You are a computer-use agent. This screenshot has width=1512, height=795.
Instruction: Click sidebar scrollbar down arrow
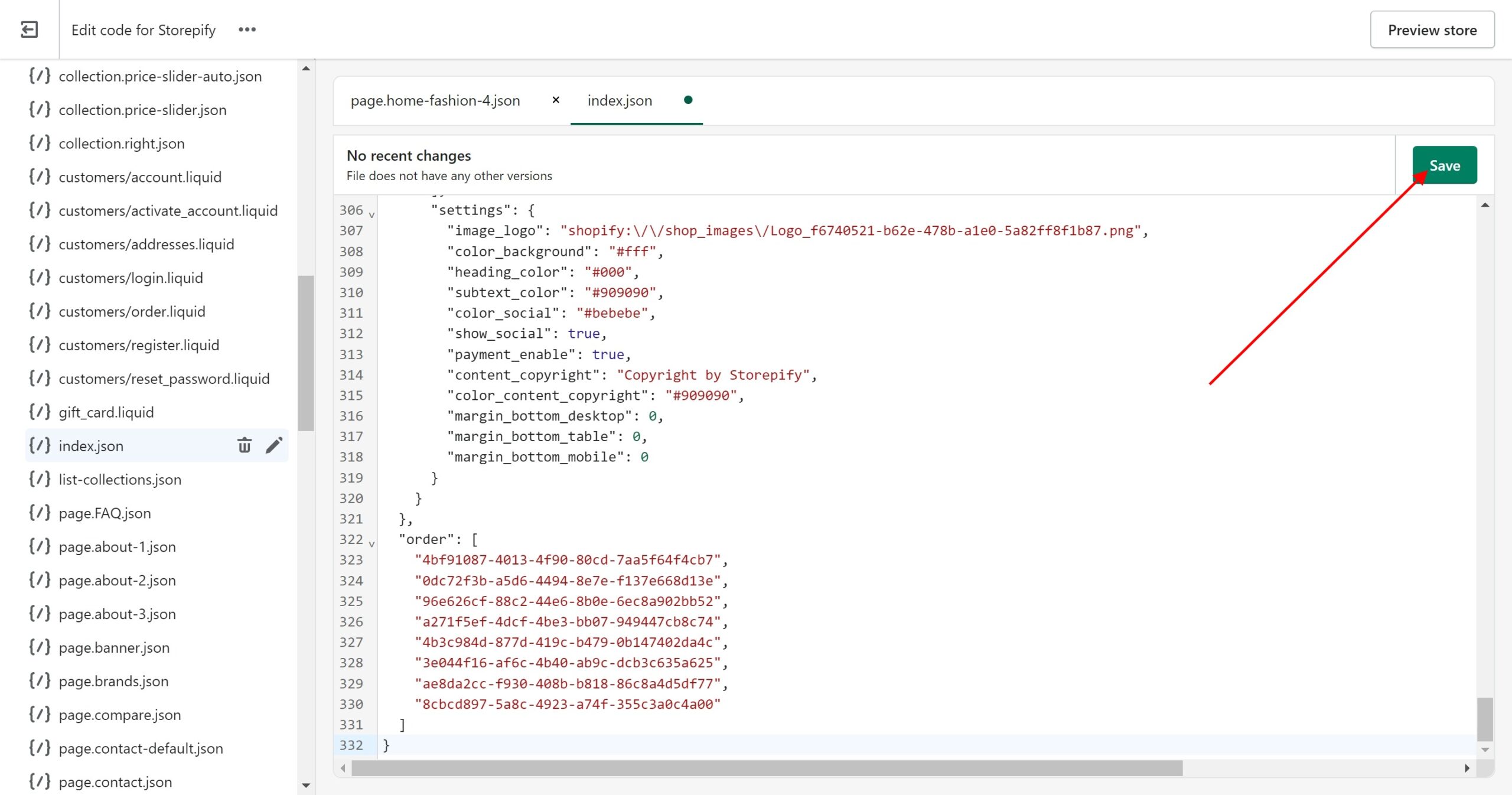(x=305, y=785)
